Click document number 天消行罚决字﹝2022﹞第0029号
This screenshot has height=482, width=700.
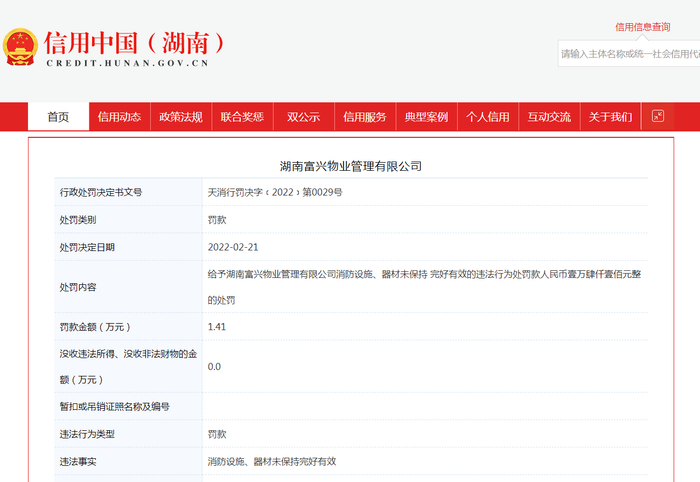(275, 192)
